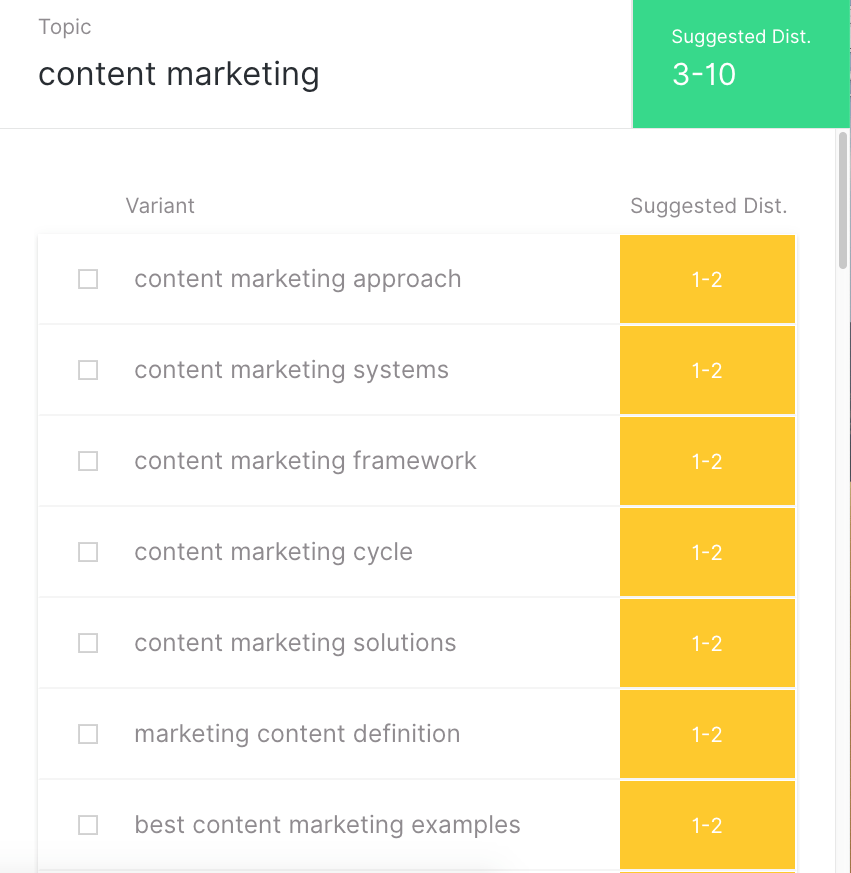Select the content marketing approach variant text

298,279
